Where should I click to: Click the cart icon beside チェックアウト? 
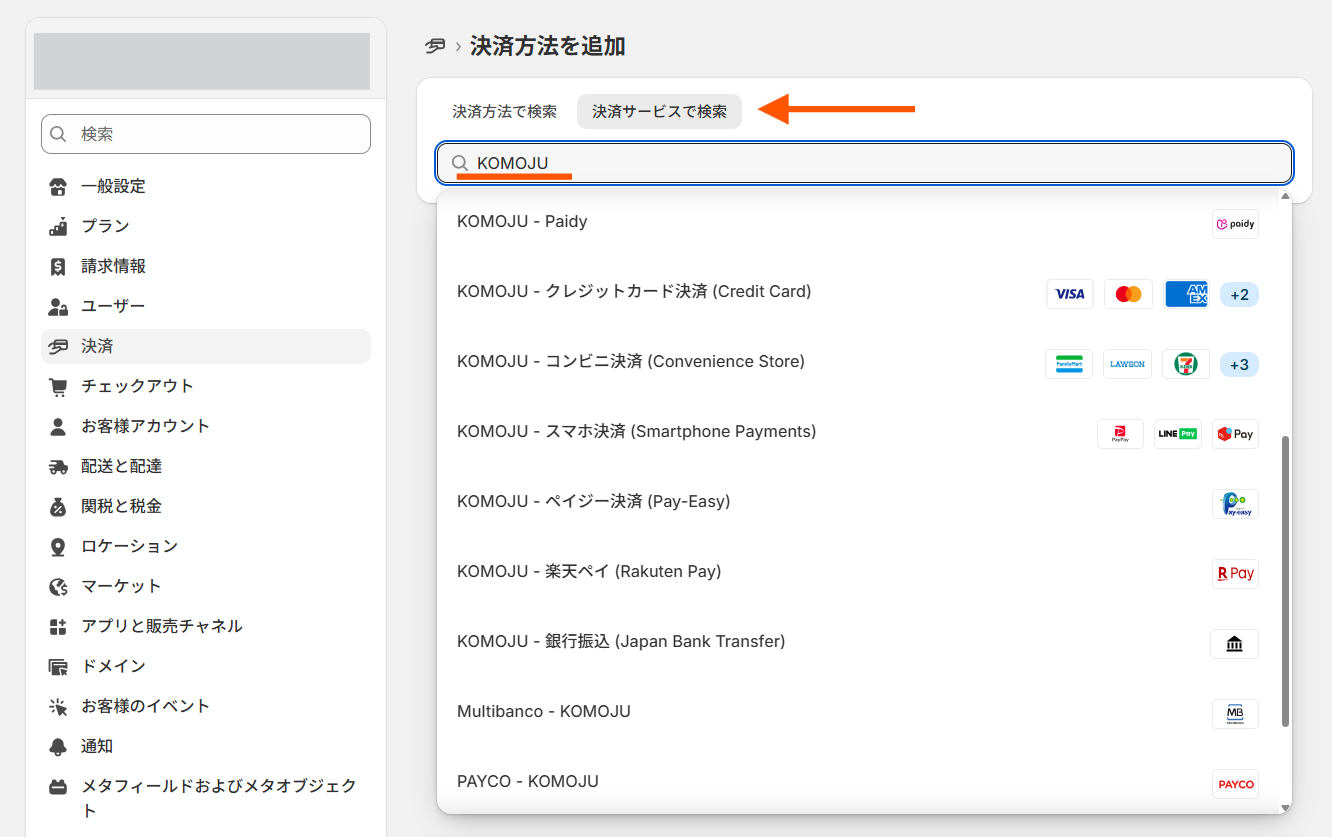[58, 386]
